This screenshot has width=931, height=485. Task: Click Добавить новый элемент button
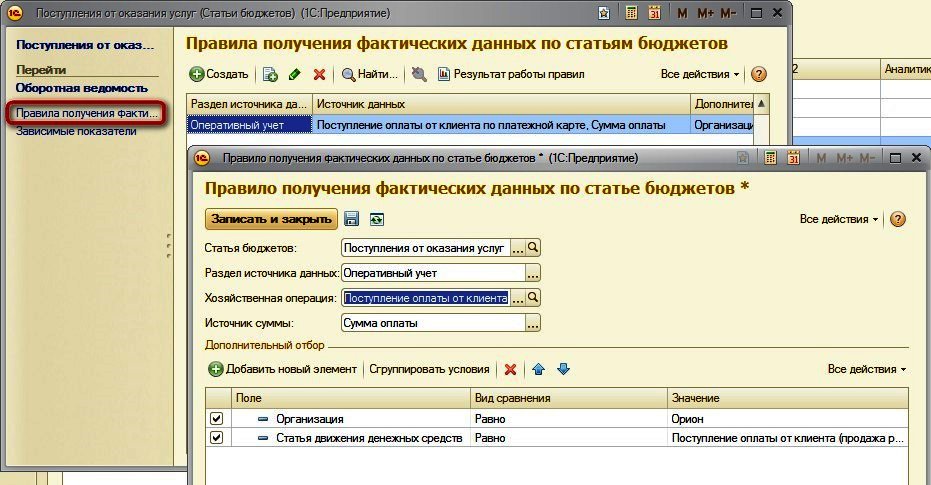coord(283,369)
